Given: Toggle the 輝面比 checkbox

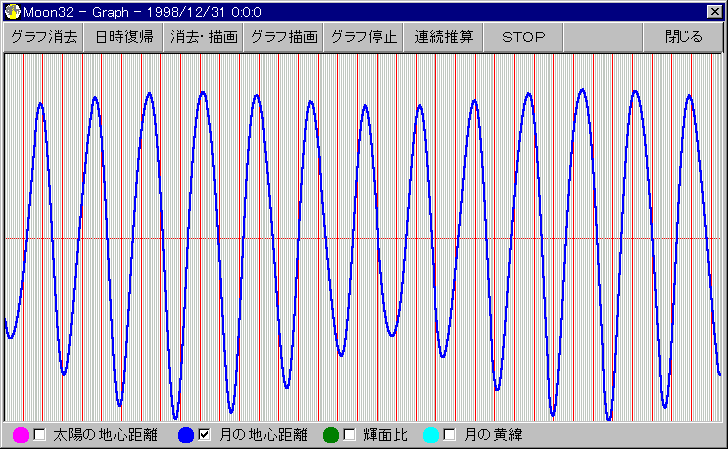Looking at the screenshot, I should coord(350,435).
